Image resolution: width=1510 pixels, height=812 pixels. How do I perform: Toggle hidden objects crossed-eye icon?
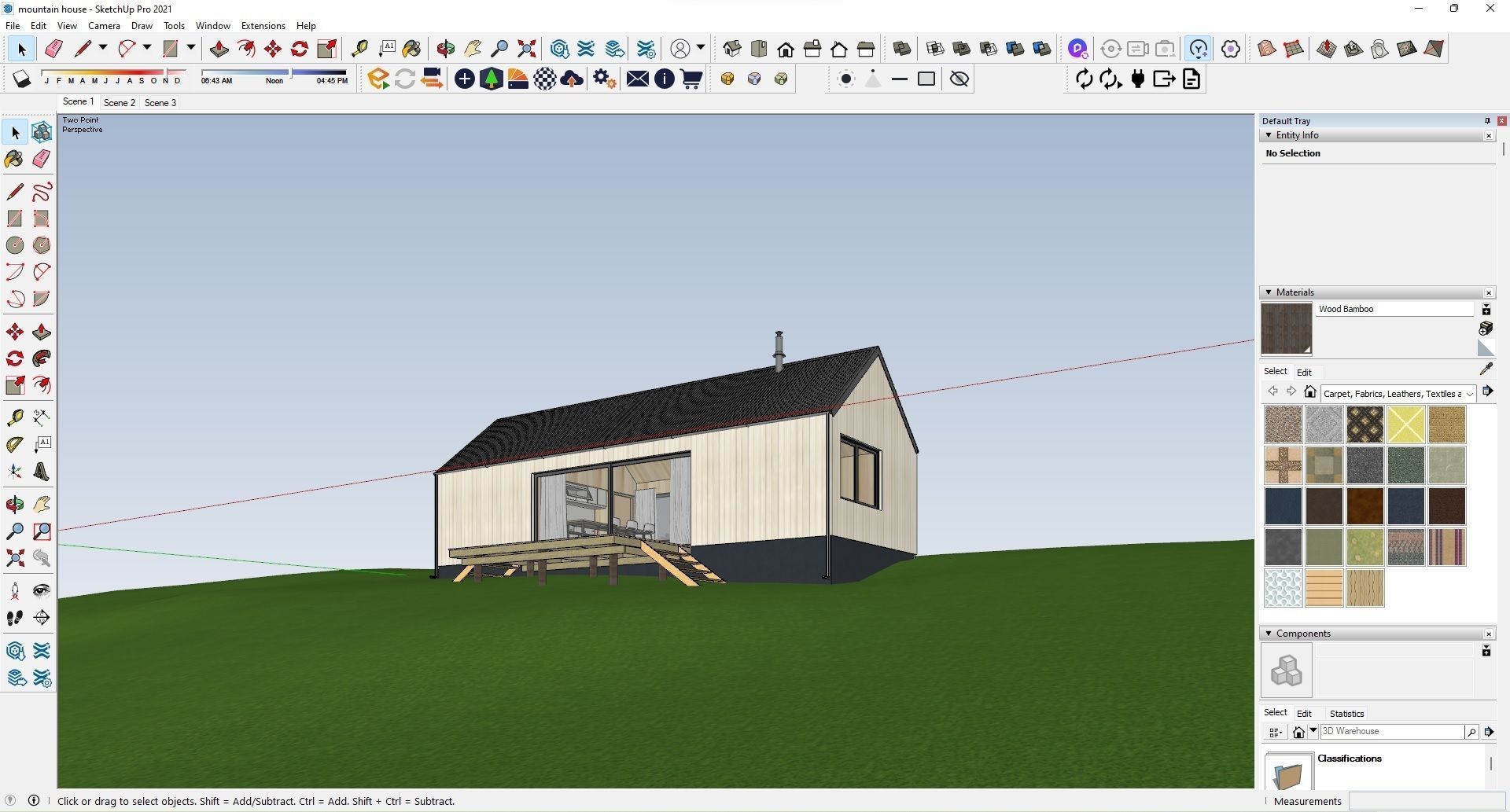959,79
